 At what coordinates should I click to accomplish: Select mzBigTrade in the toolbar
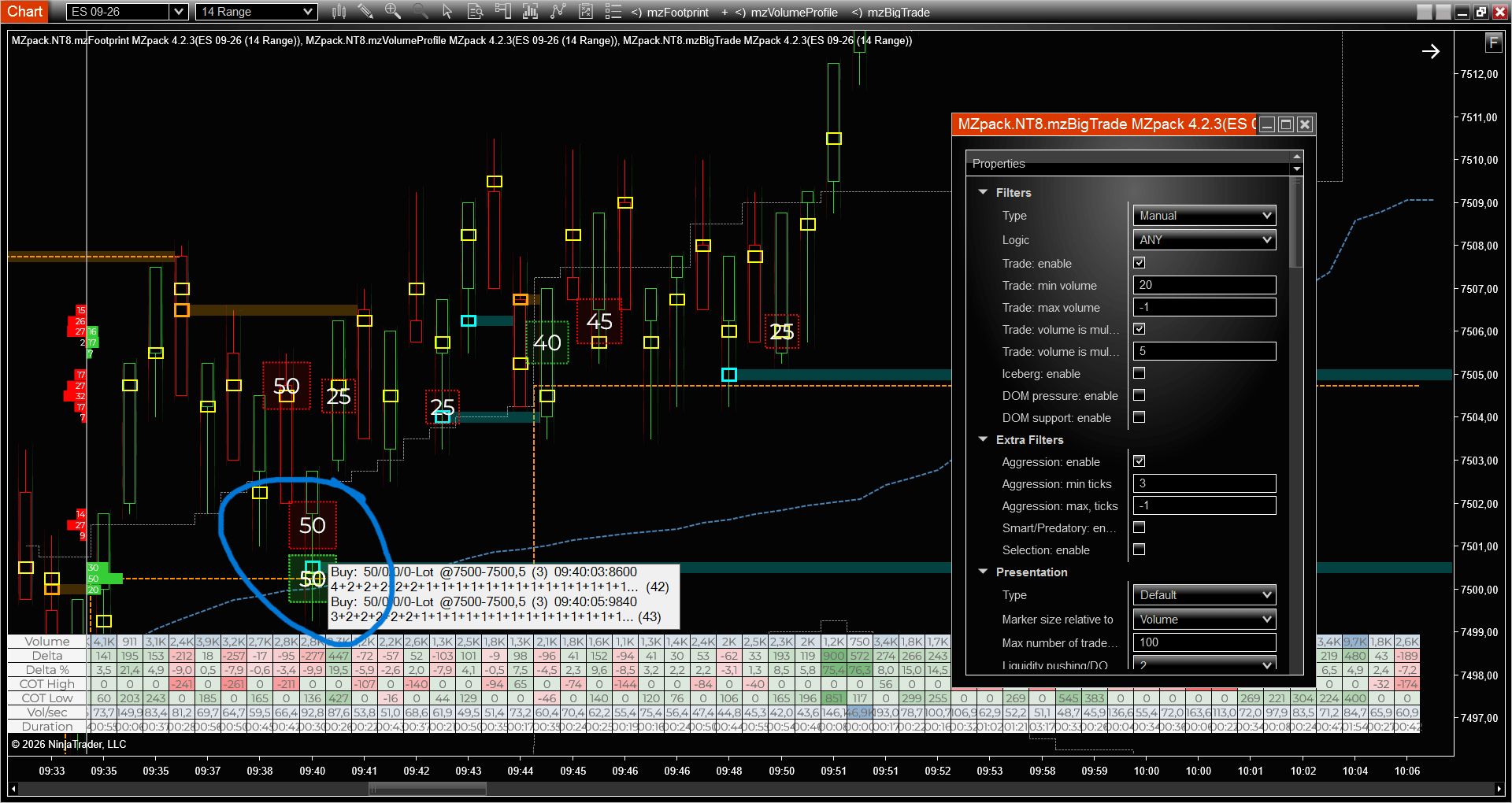pos(899,13)
